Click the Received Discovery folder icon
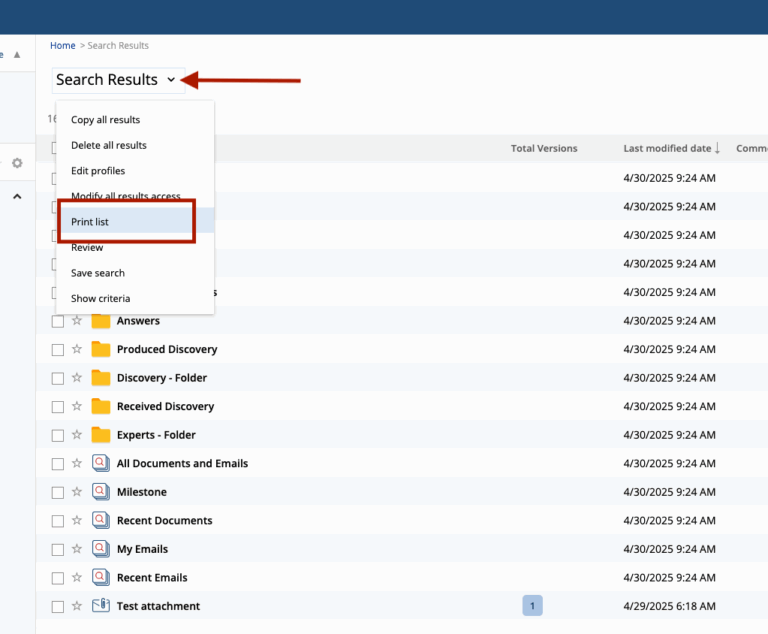Screen dimensions: 768x634 pos(100,406)
